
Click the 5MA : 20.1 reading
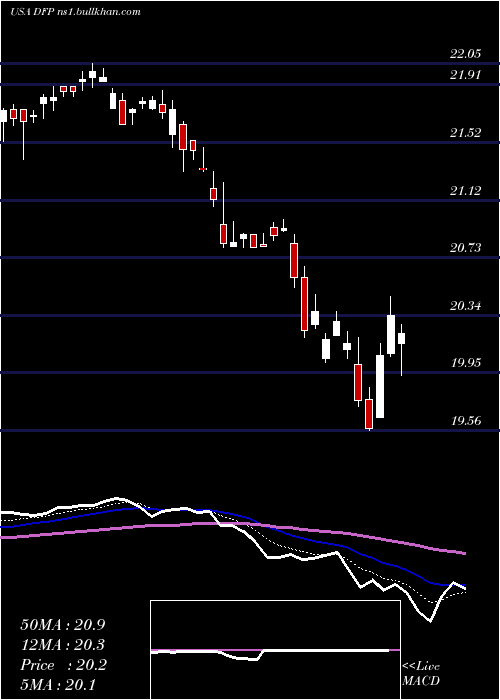58,685
